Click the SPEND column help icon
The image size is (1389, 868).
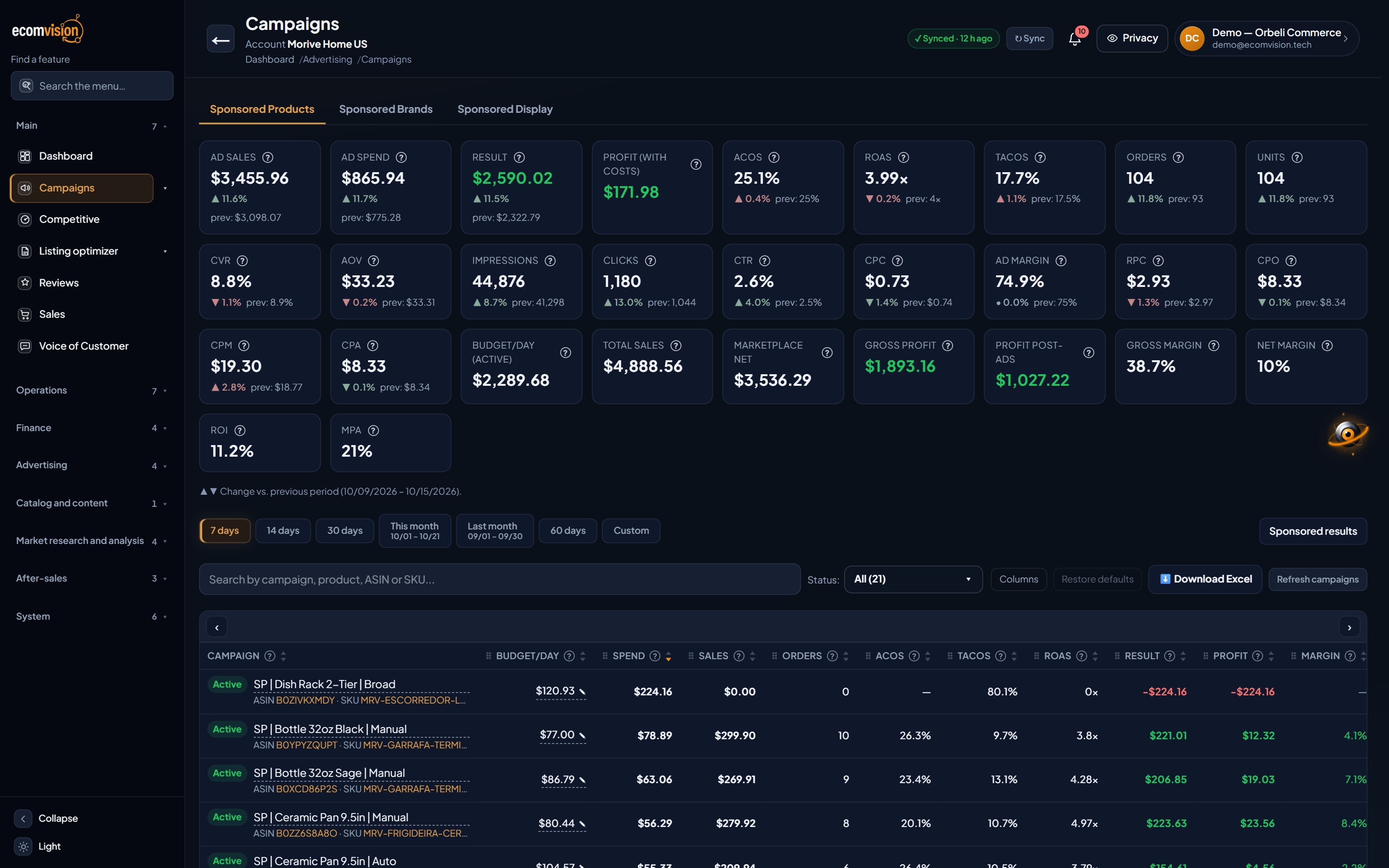654,656
